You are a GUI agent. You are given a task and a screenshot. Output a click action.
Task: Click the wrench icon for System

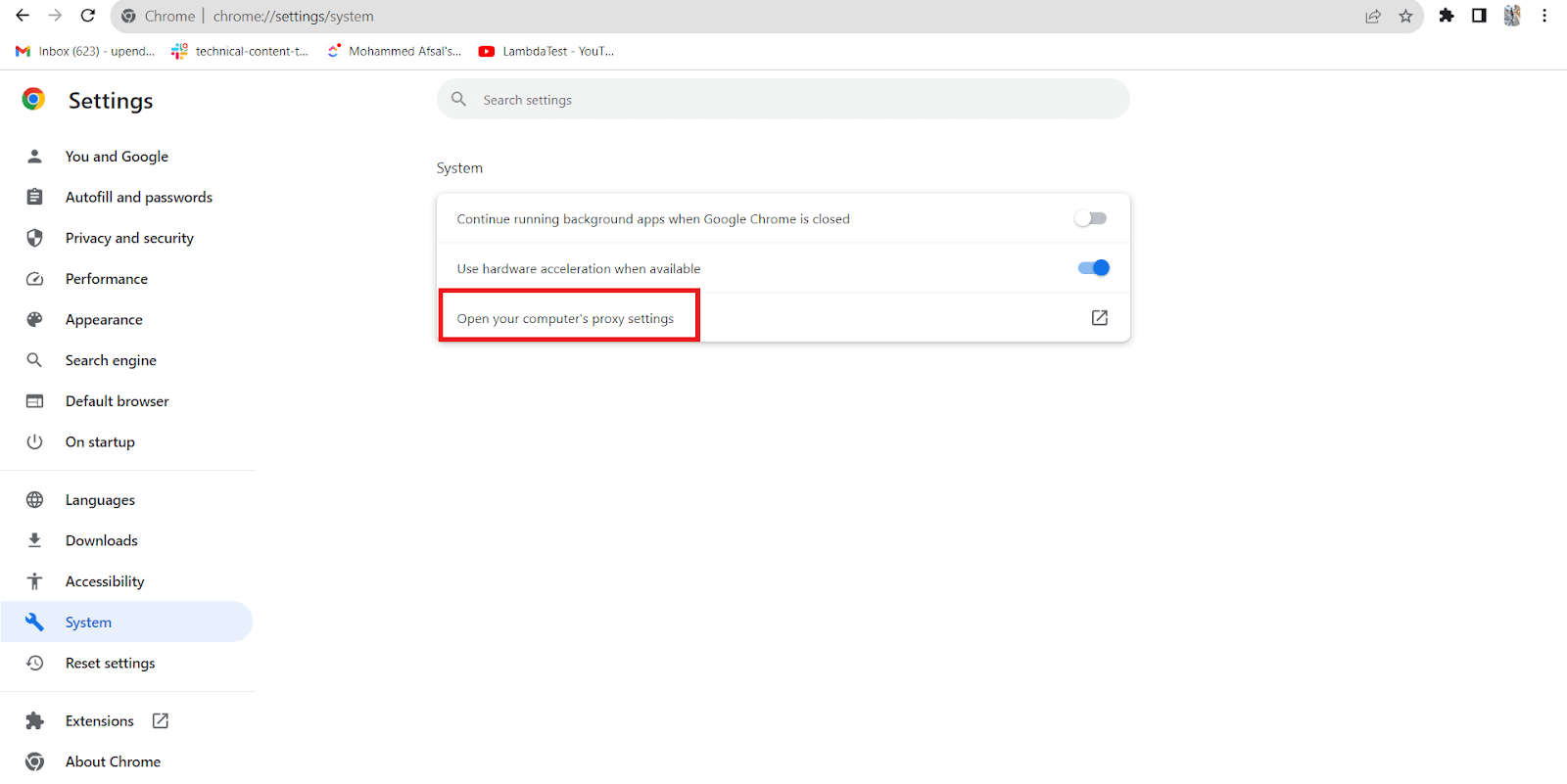[x=34, y=622]
